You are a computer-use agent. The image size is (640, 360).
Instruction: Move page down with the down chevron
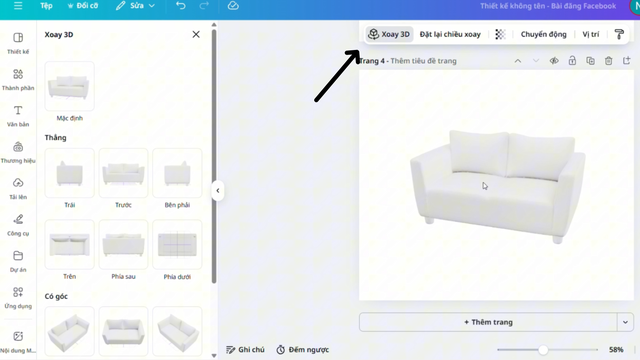(536, 61)
